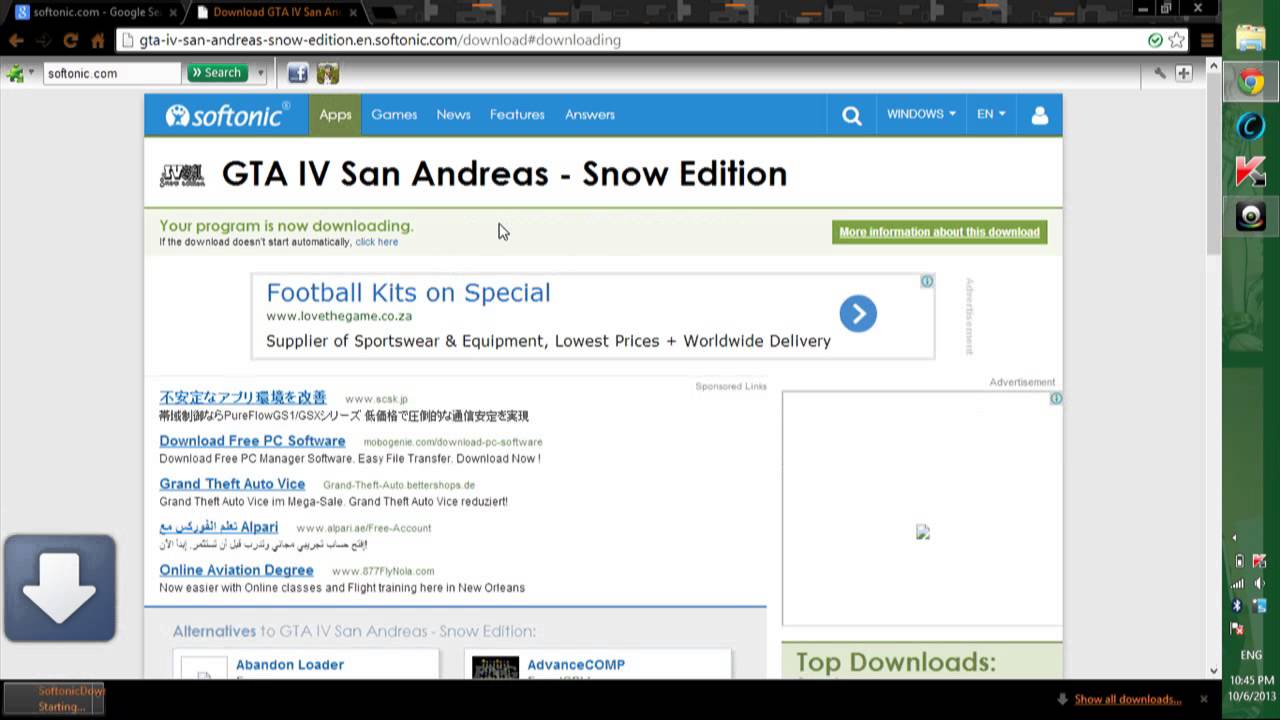Viewport: 1280px width, 720px height.
Task: Reload the page with the refresh icon
Action: (x=70, y=41)
